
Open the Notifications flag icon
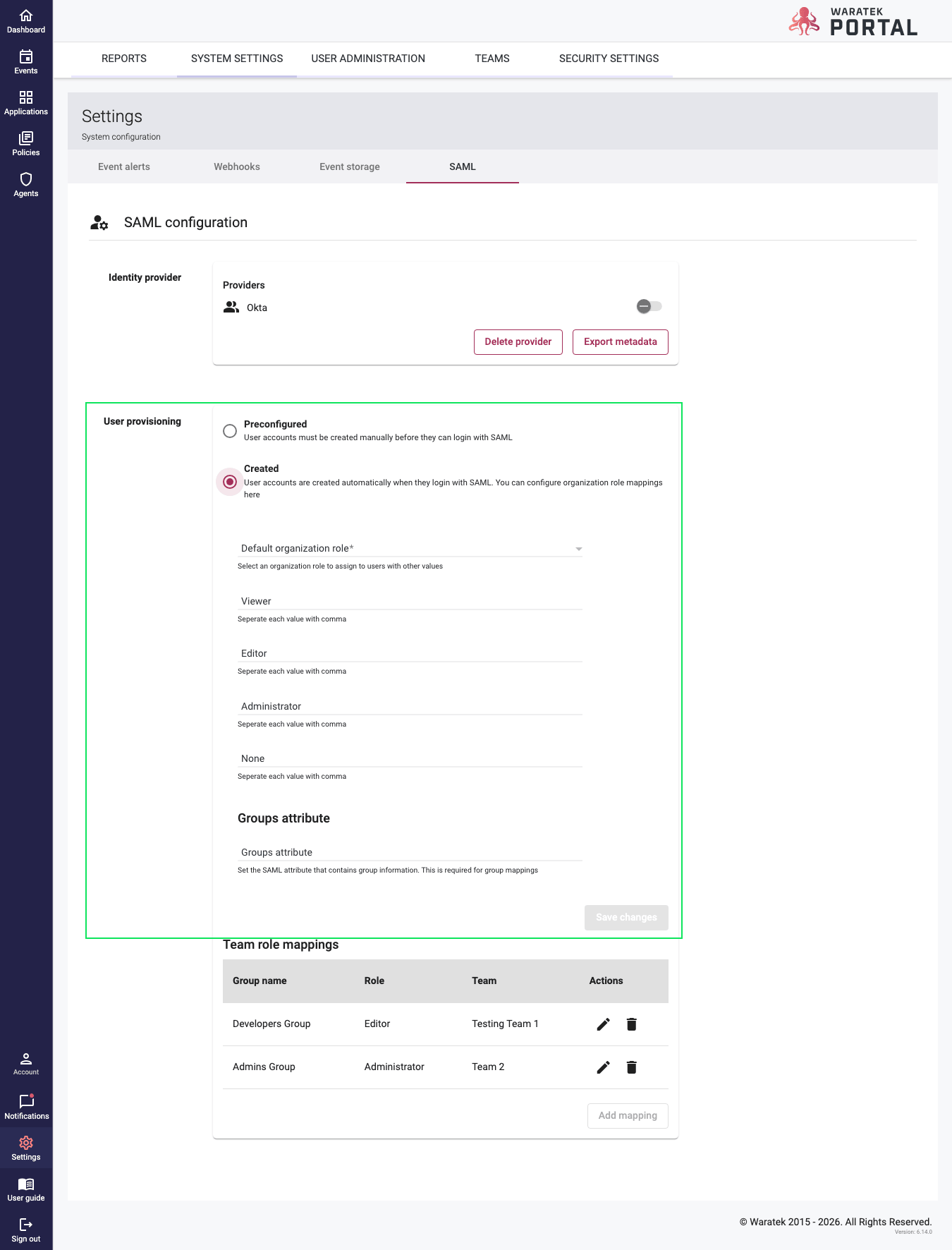coord(26,1101)
